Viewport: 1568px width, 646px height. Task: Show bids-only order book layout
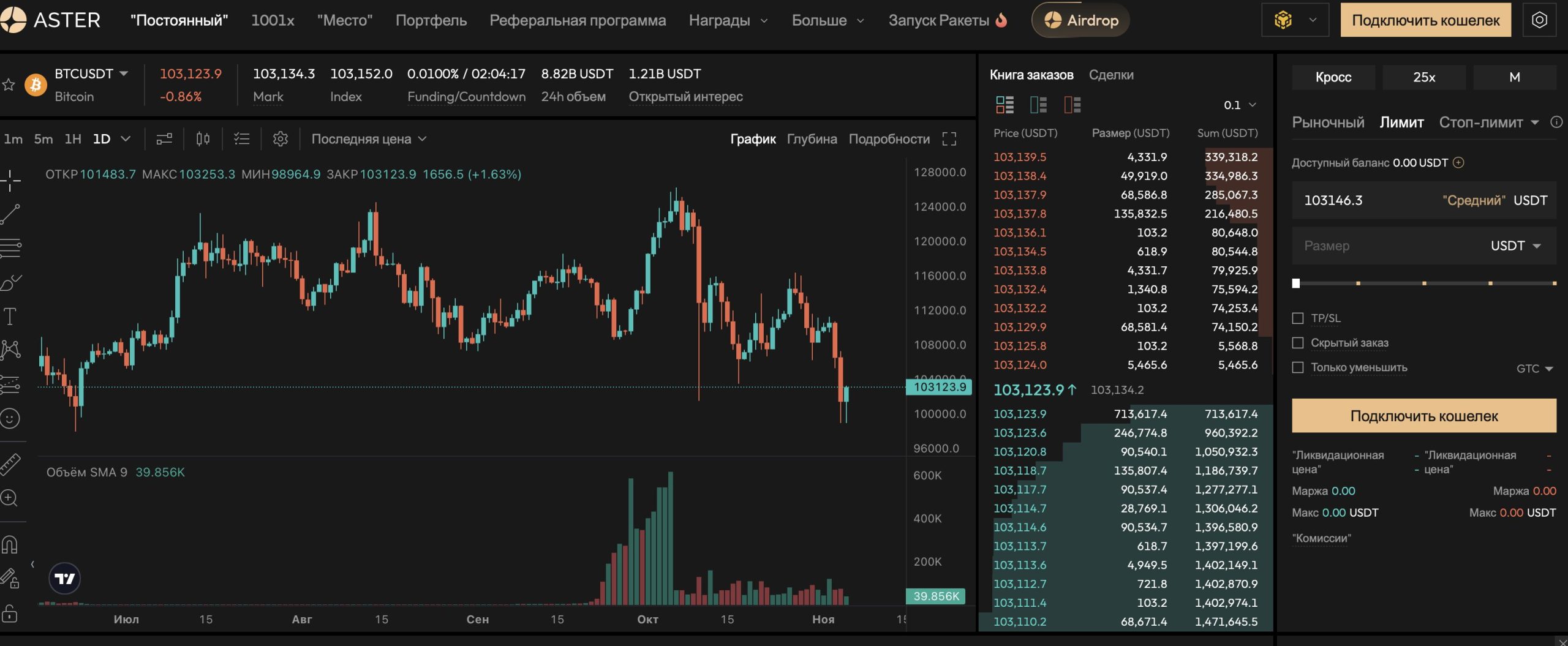coord(1038,105)
